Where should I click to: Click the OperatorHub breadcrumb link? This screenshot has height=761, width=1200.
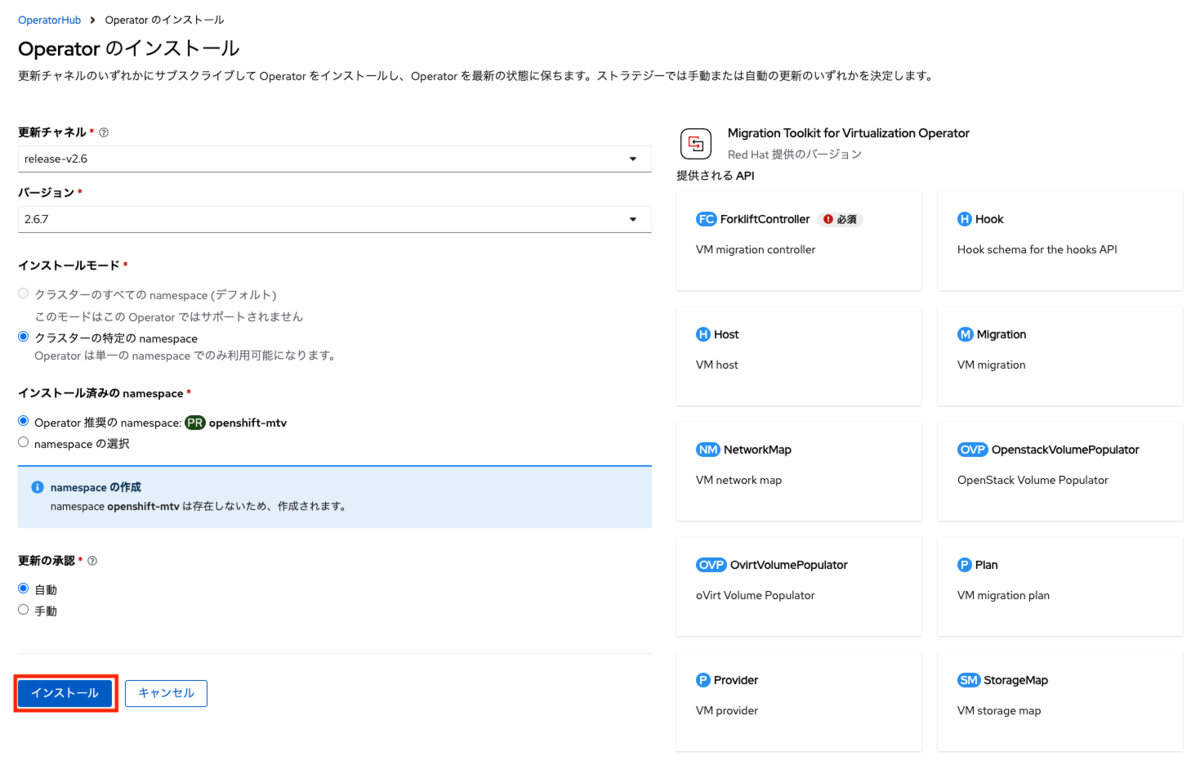pos(49,20)
